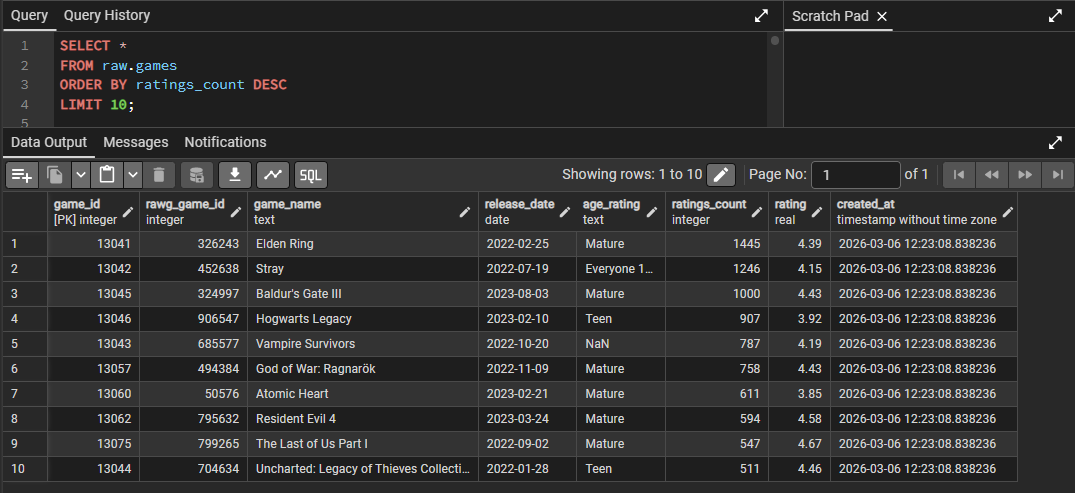Click the Stray game name cell

pyautogui.click(x=363, y=269)
